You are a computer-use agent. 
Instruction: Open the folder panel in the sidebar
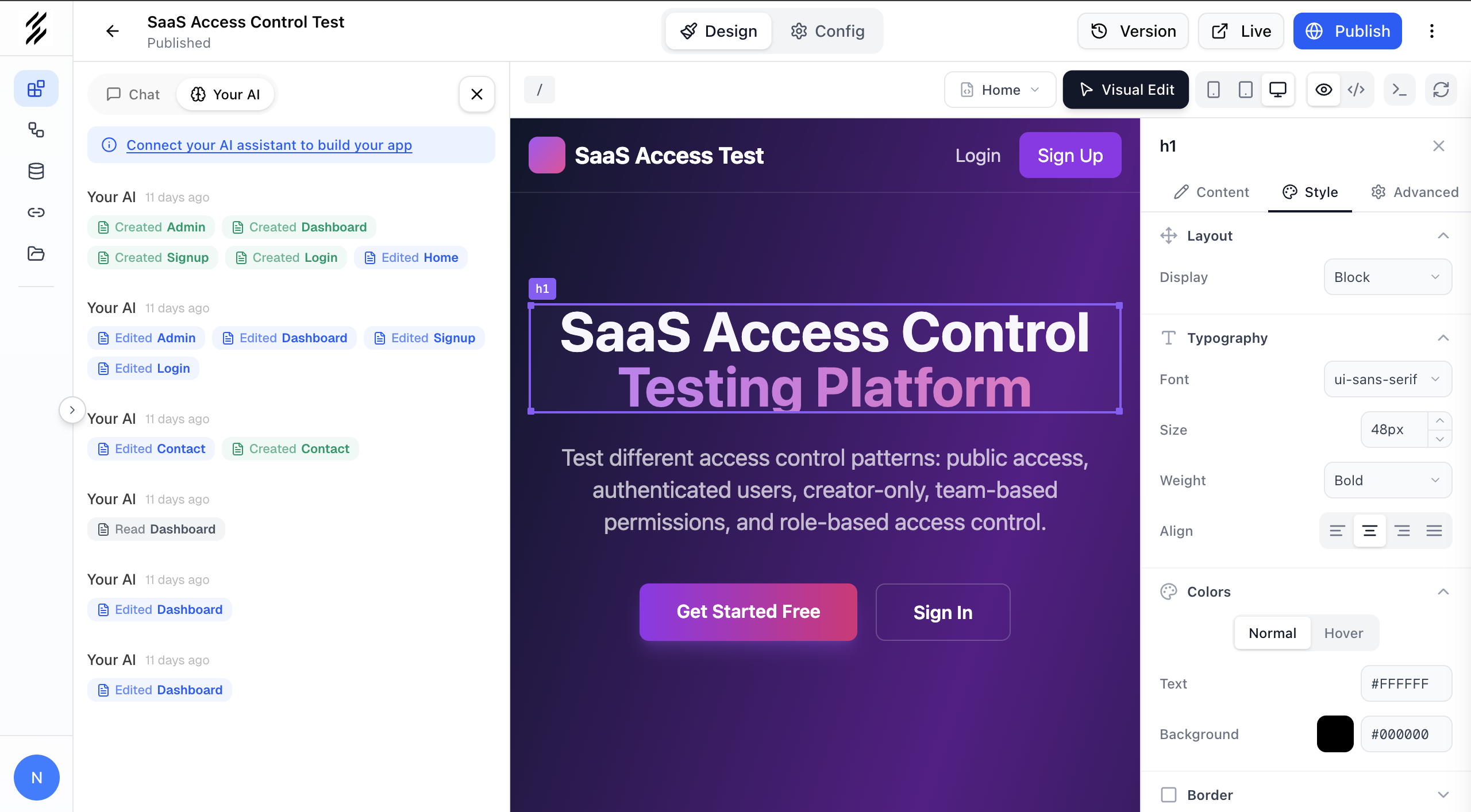[36, 253]
